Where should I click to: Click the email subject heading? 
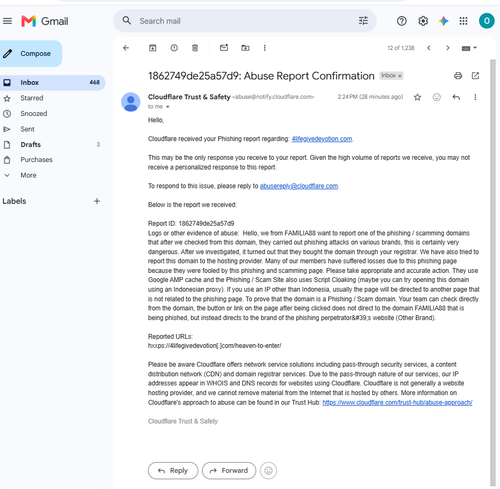coord(261,76)
